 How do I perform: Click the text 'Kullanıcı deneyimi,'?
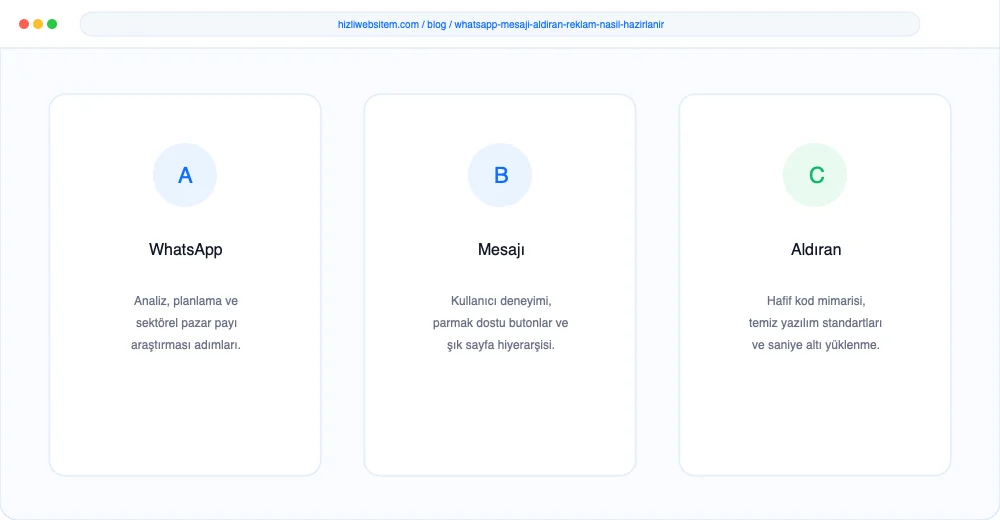501,301
